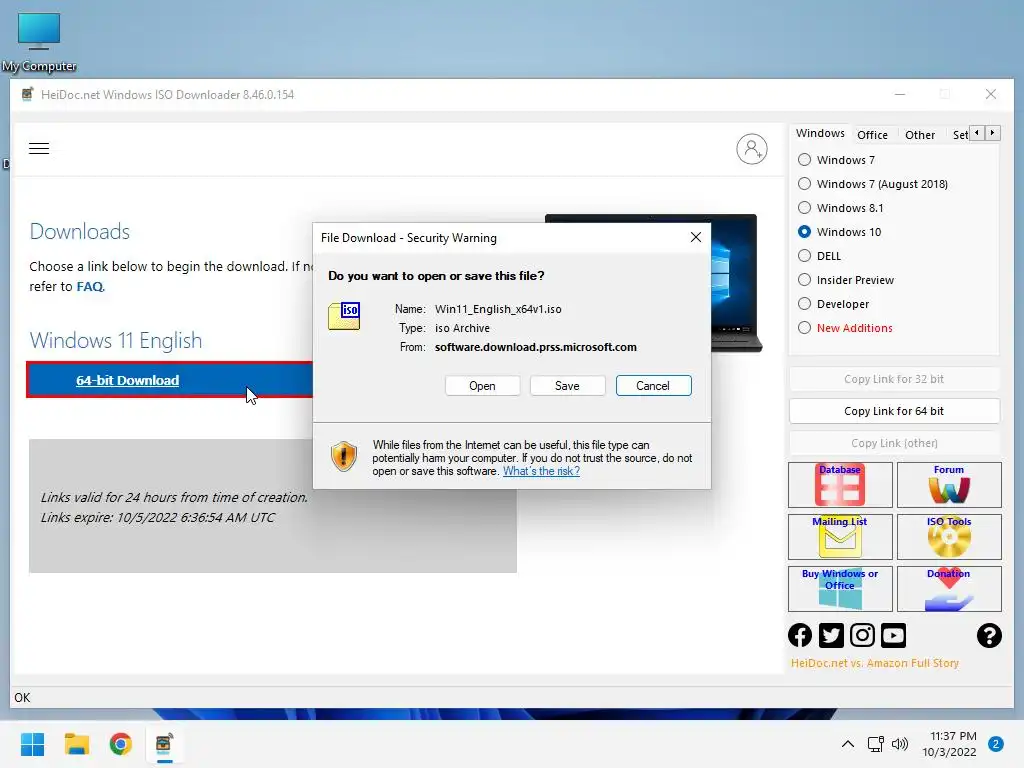1024x768 pixels.
Task: Open the Windows Start menu
Action: point(32,744)
